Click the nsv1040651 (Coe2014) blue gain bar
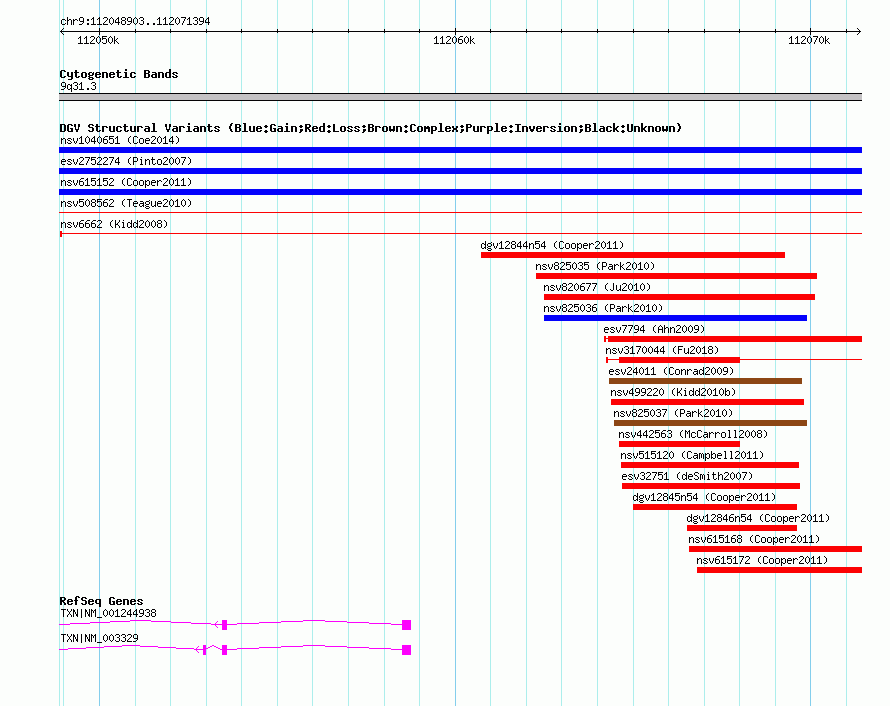890x706 pixels. [460, 150]
